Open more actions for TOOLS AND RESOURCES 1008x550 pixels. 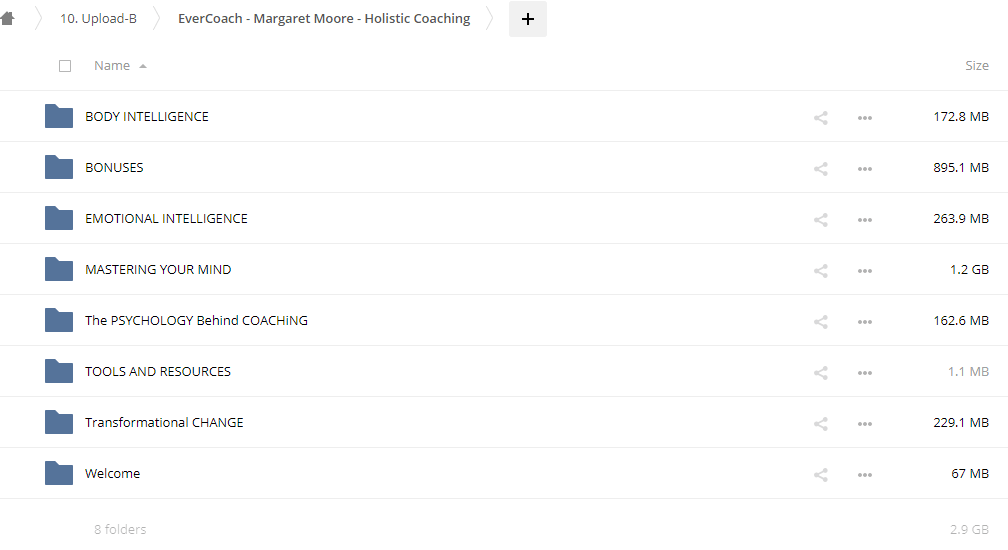pos(865,372)
